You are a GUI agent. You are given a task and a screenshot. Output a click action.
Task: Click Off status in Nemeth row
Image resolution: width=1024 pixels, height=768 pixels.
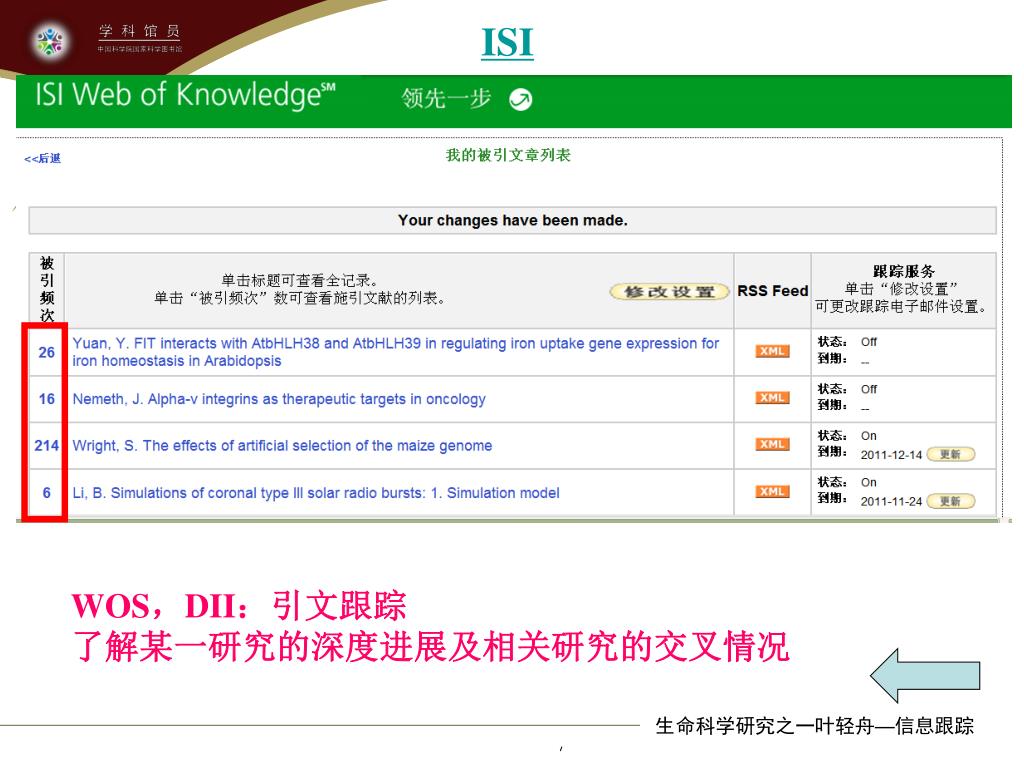tap(869, 389)
